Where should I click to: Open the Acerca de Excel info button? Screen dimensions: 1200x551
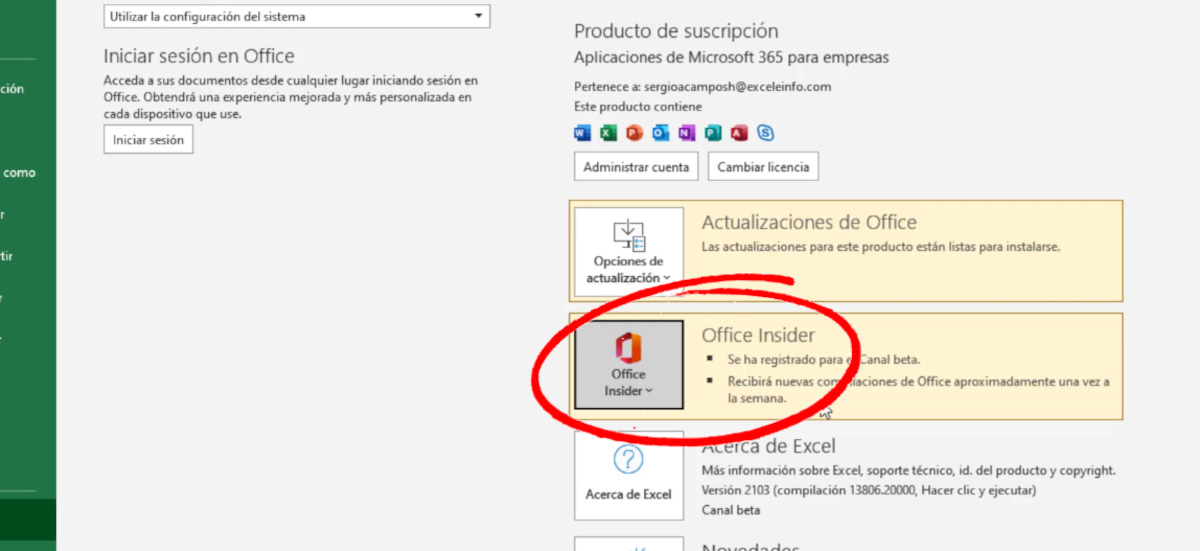629,475
